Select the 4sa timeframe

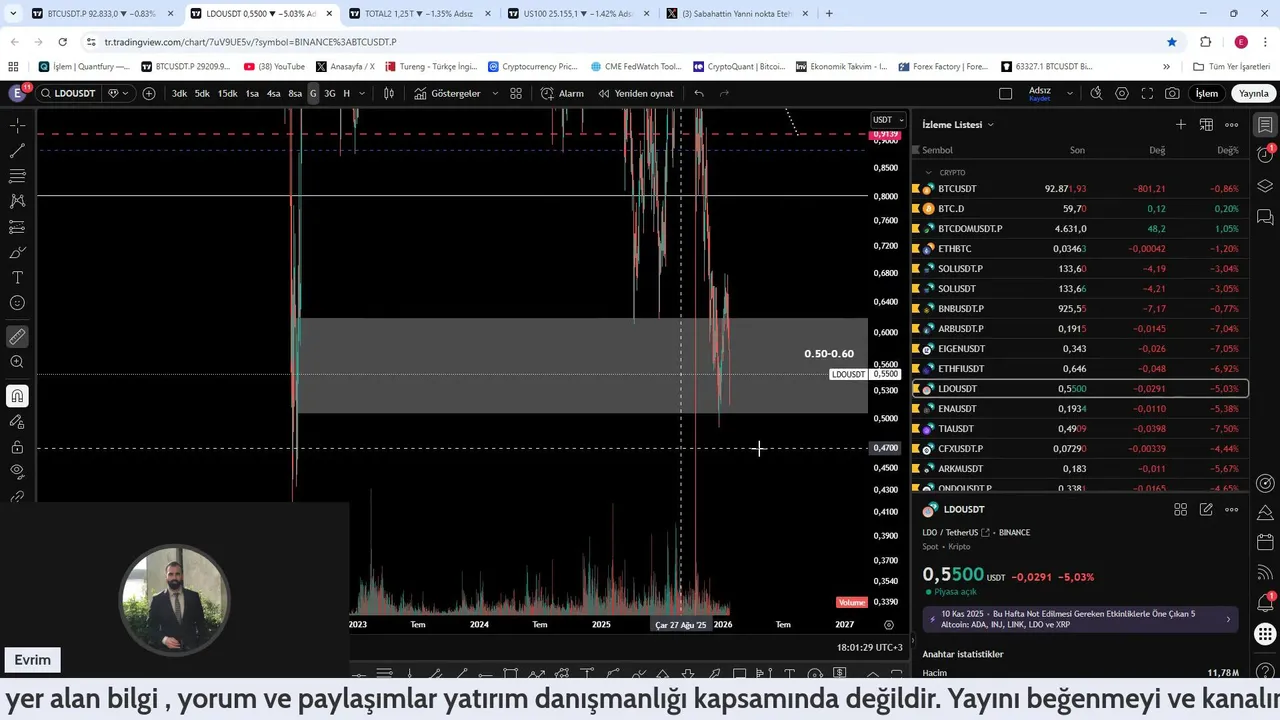click(273, 93)
